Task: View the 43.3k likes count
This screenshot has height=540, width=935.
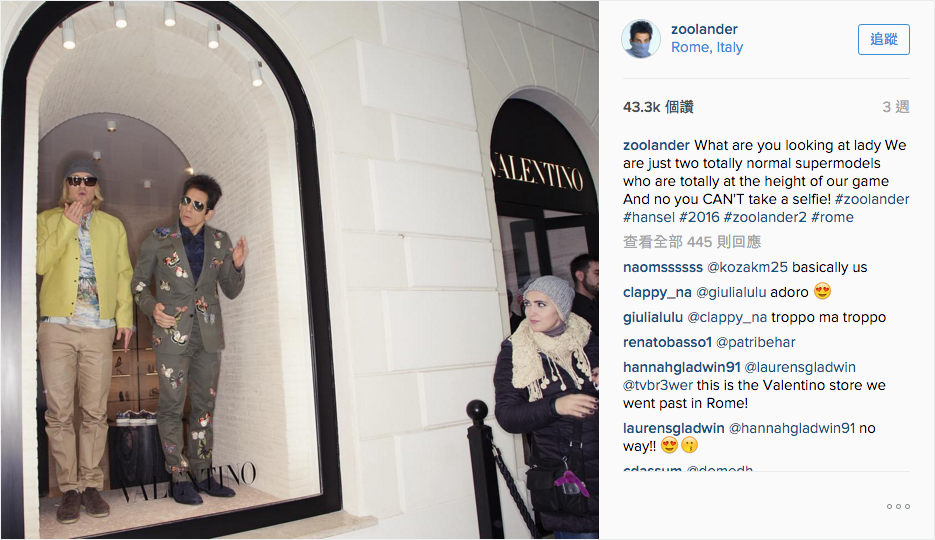Action: pyautogui.click(x=658, y=107)
